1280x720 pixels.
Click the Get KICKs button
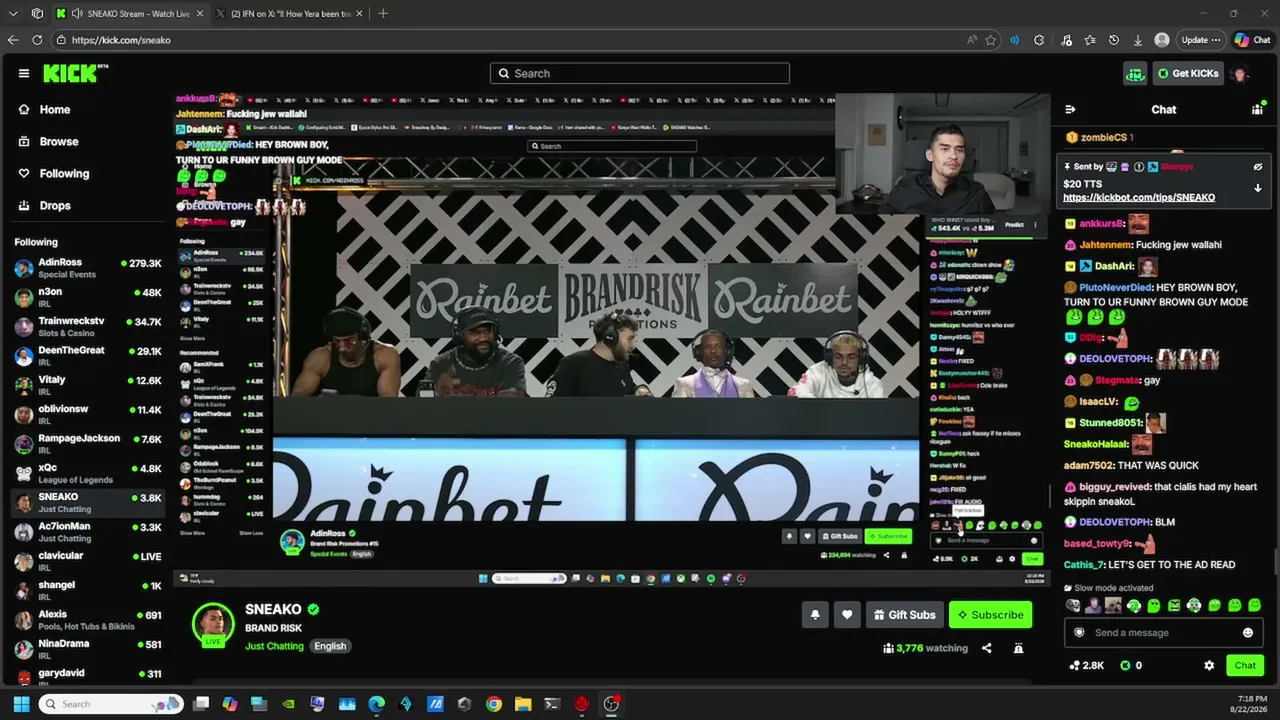[1188, 73]
